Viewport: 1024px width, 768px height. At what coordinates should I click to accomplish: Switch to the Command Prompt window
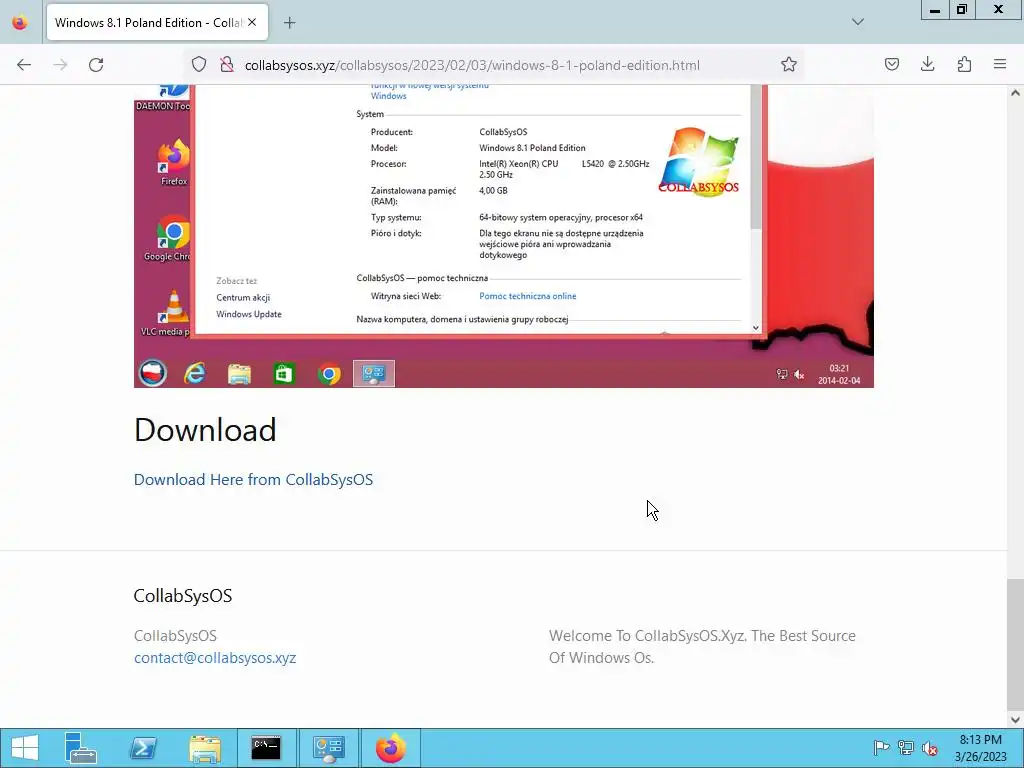[266, 748]
